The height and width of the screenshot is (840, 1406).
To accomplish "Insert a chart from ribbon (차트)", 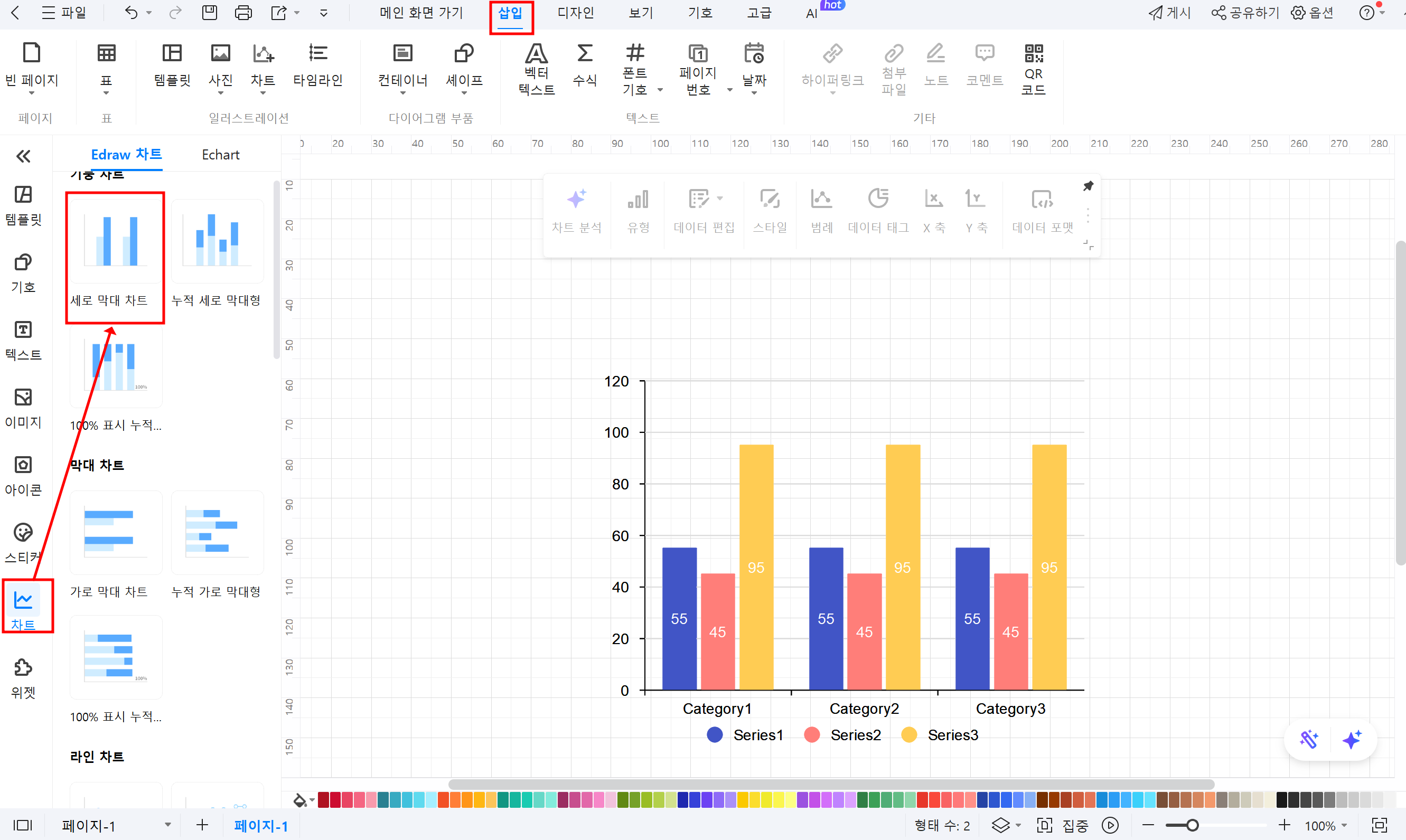I will [x=263, y=67].
